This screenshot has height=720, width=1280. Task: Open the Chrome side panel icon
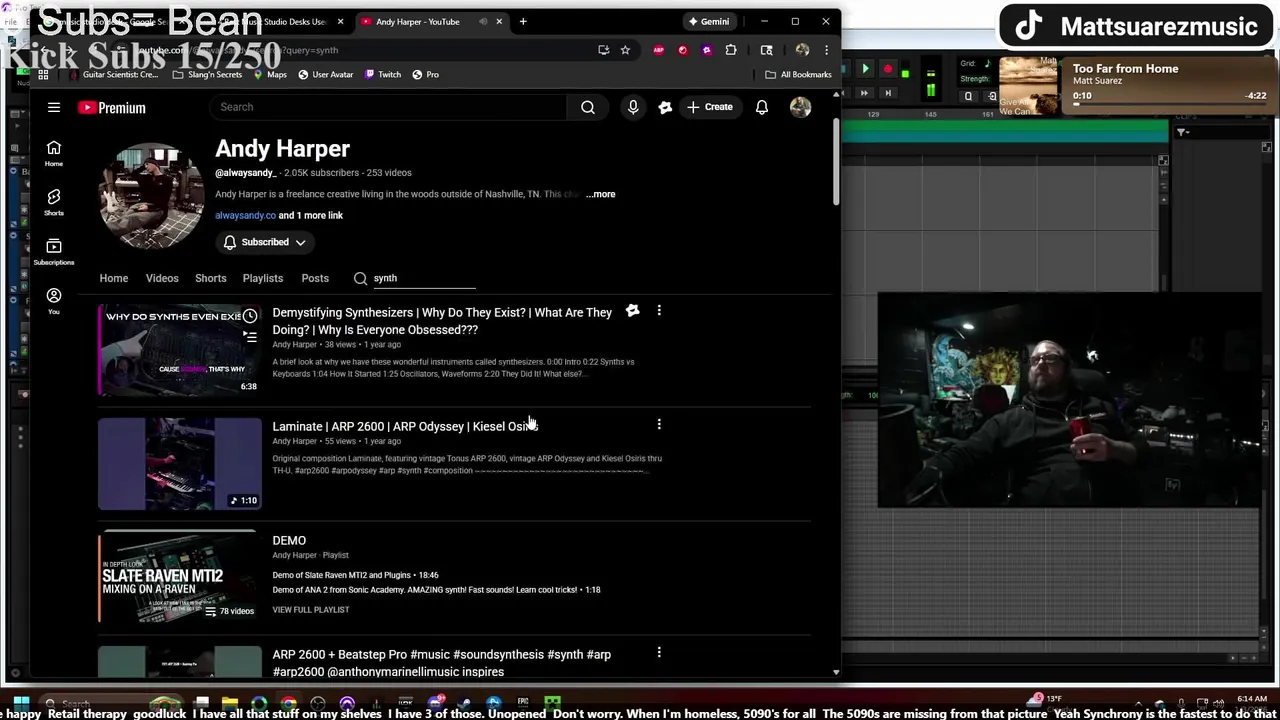(x=767, y=50)
